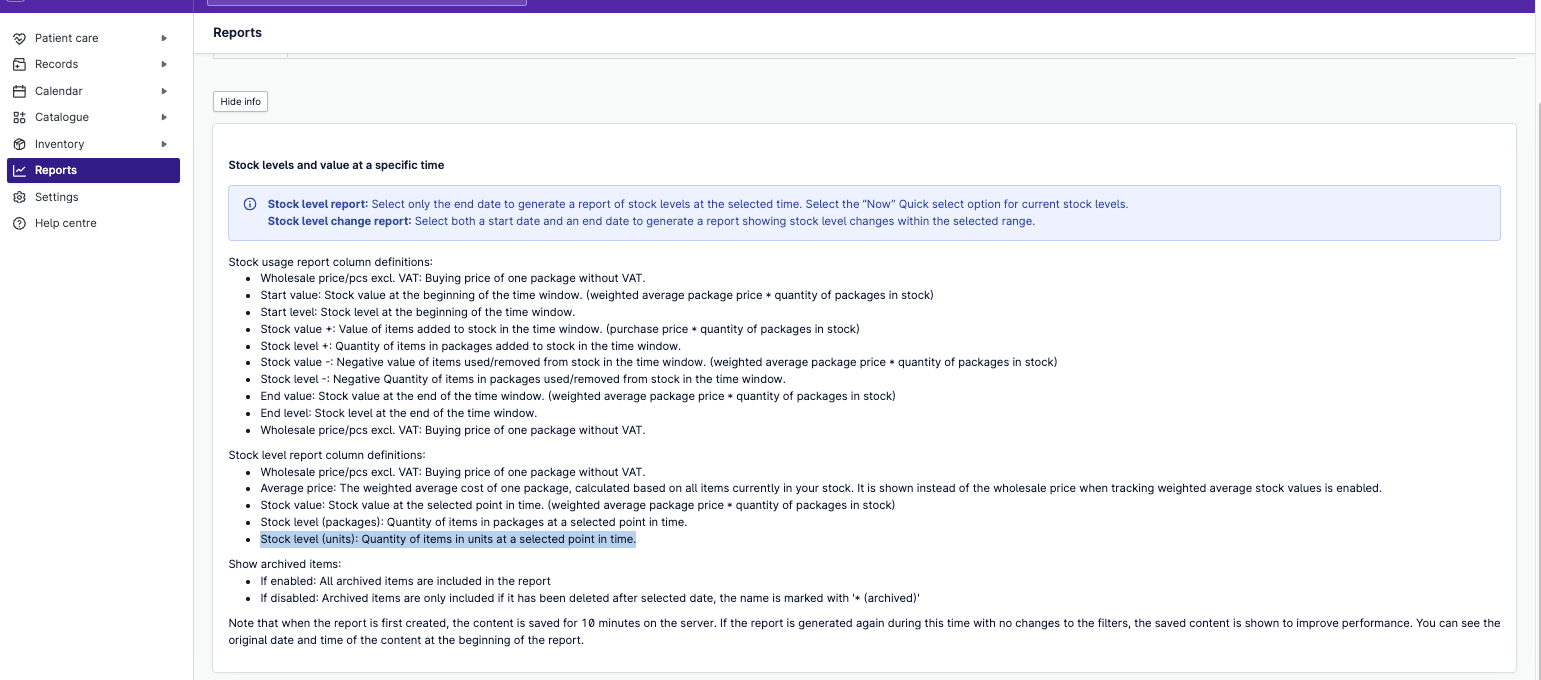
Task: Click the highlighted Stock level (units) line
Action: click(447, 539)
